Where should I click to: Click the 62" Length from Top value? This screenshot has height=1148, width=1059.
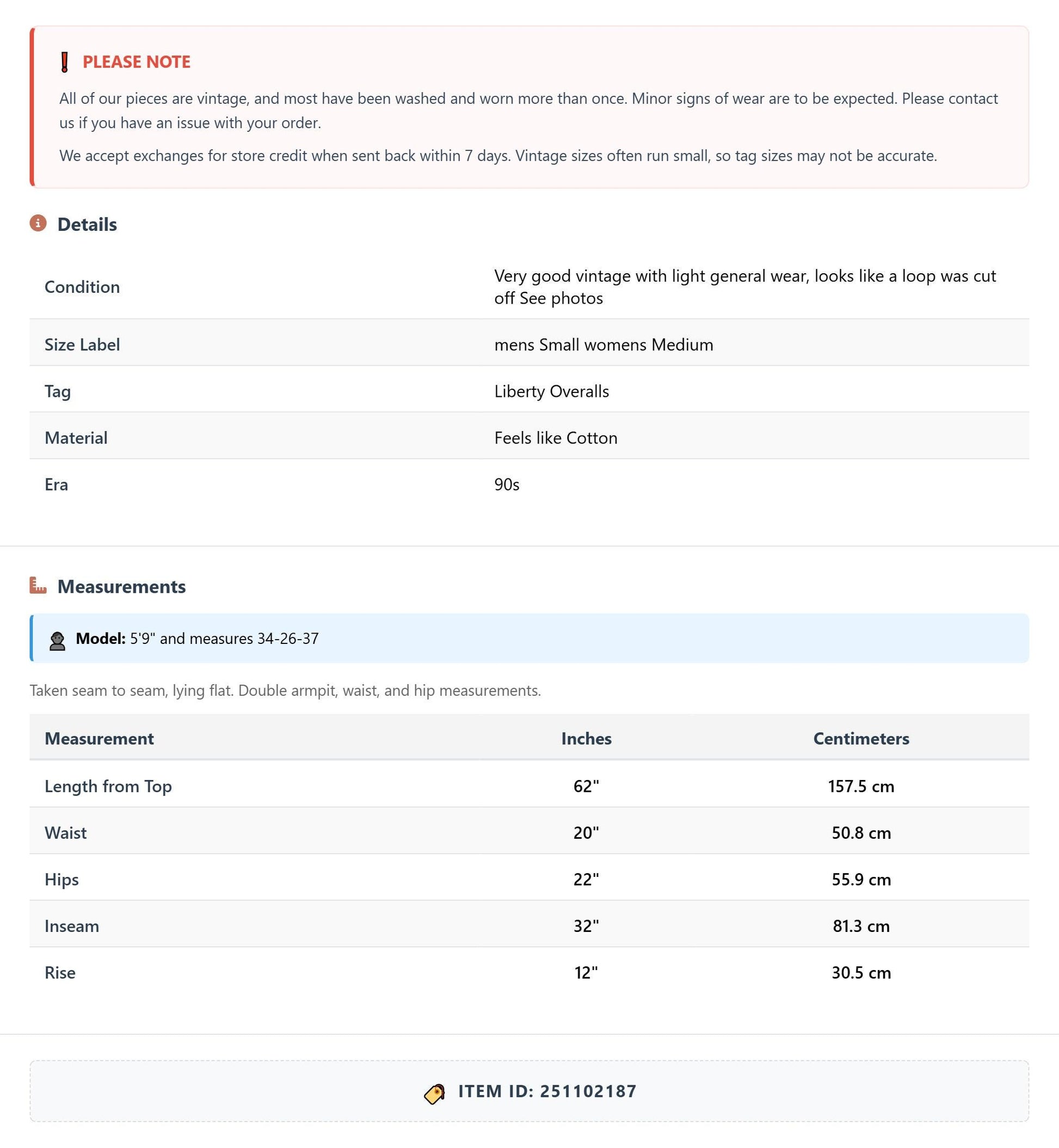point(586,786)
